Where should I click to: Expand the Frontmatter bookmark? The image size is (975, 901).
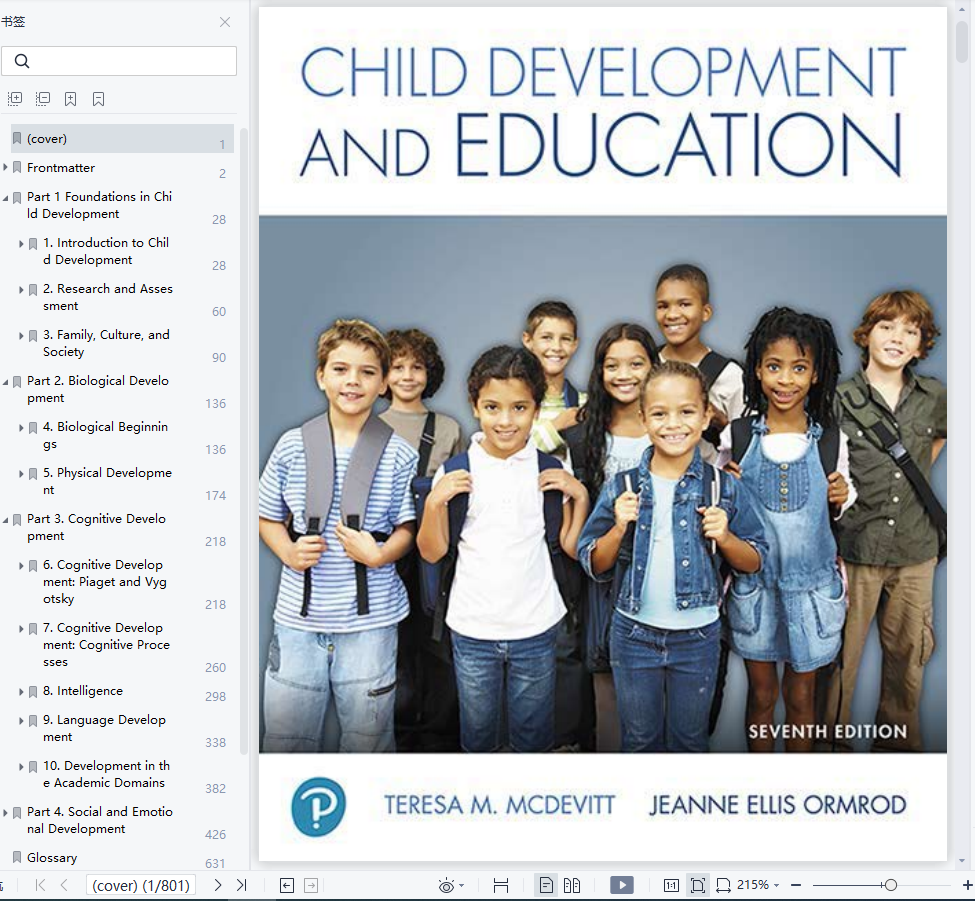[6, 167]
